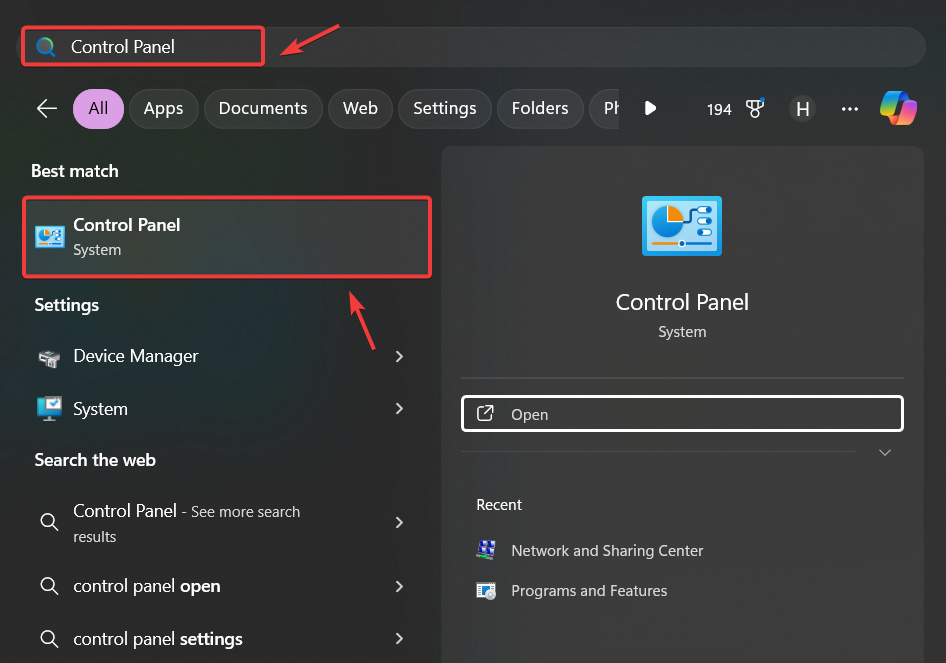946x663 pixels.
Task: Click the Programs and Features icon
Action: tap(486, 591)
